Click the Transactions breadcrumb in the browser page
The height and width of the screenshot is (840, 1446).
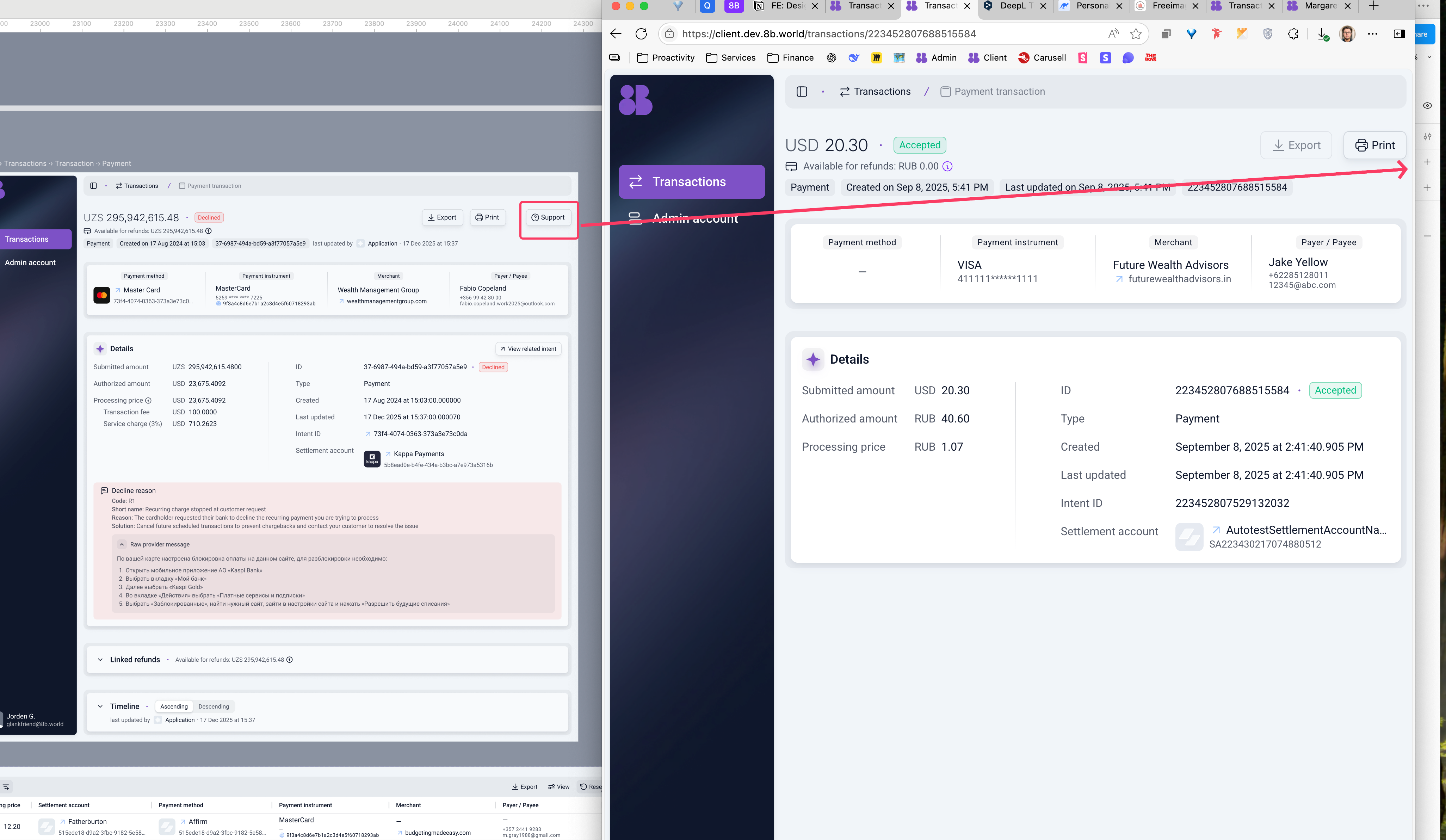coord(875,92)
